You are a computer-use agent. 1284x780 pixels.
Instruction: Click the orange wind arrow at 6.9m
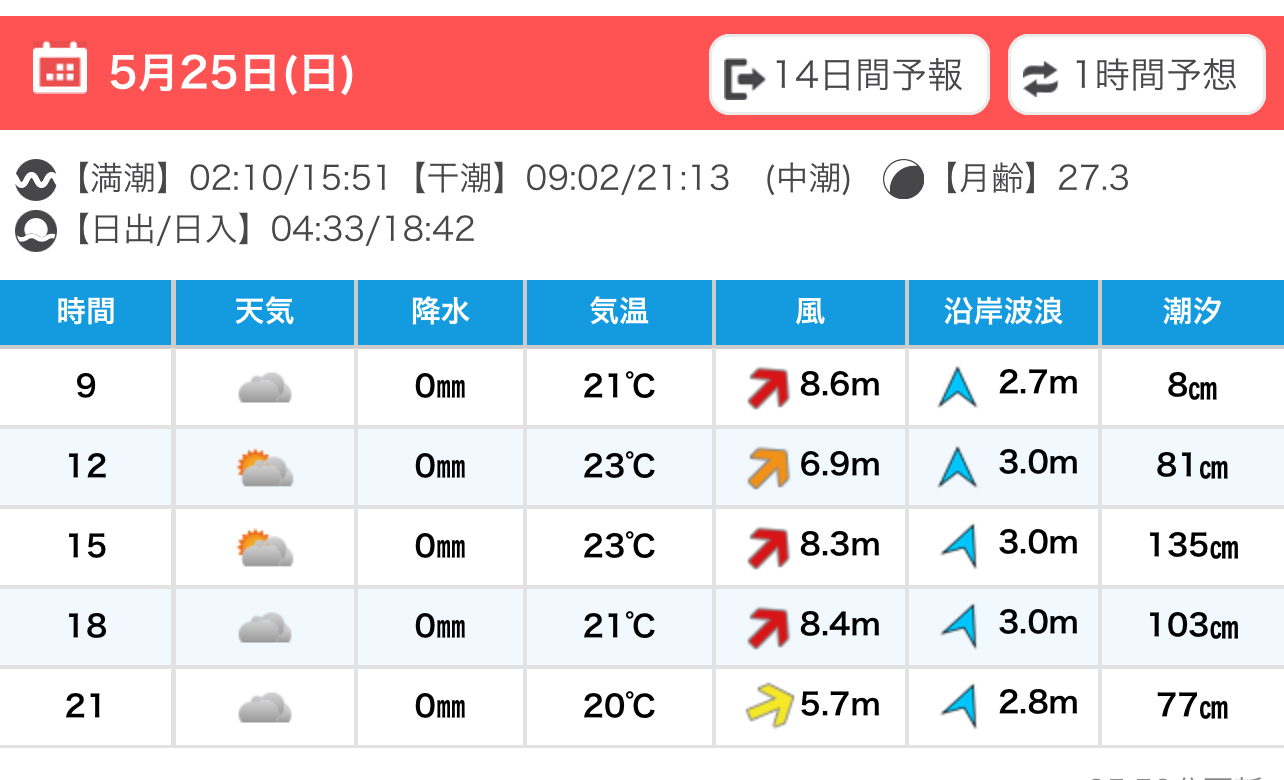pos(769,467)
